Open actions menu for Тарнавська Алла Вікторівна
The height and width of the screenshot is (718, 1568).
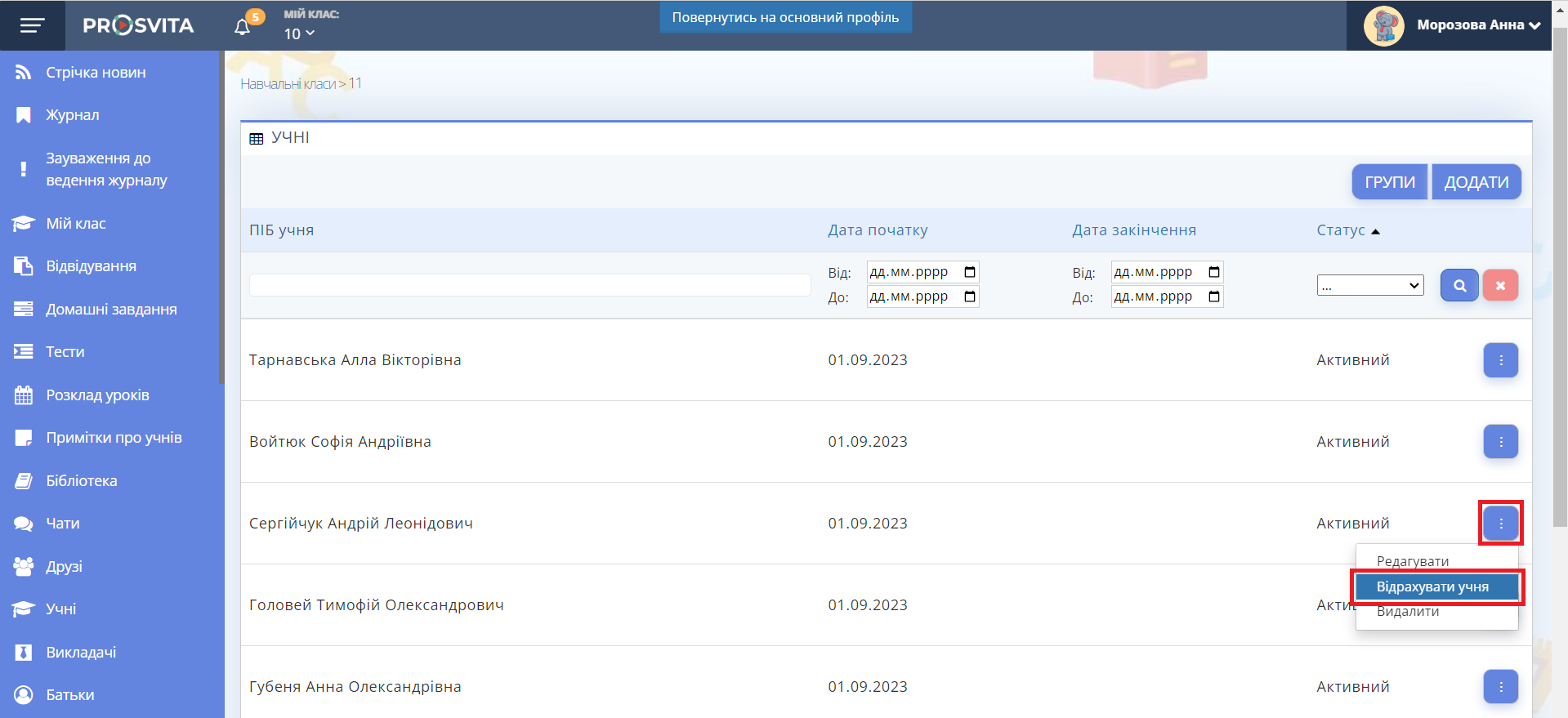click(1500, 360)
